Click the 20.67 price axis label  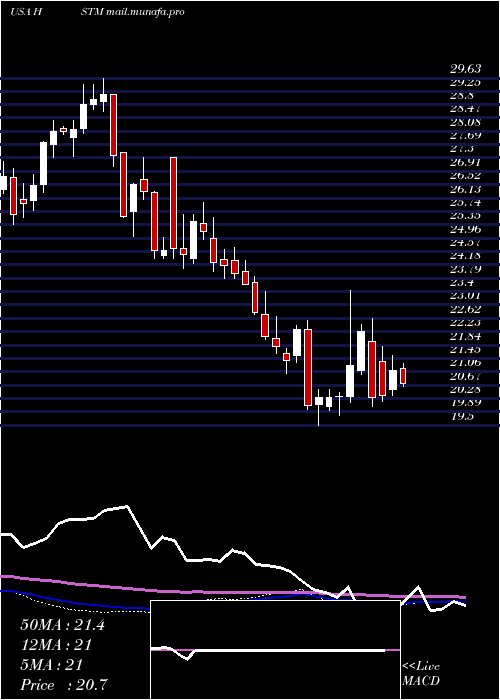click(x=465, y=376)
